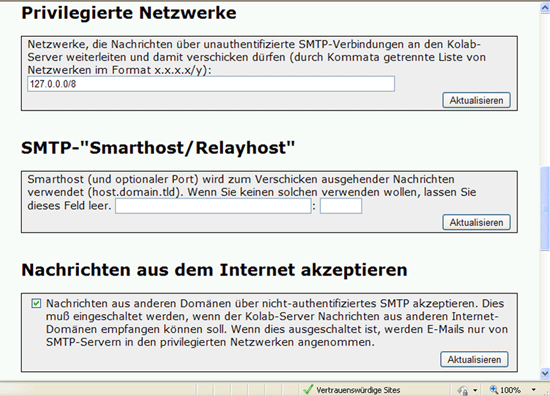
Task: Click the 'Nachrichten aus dem Internet akzeptieren' heading
Action: [x=214, y=270]
